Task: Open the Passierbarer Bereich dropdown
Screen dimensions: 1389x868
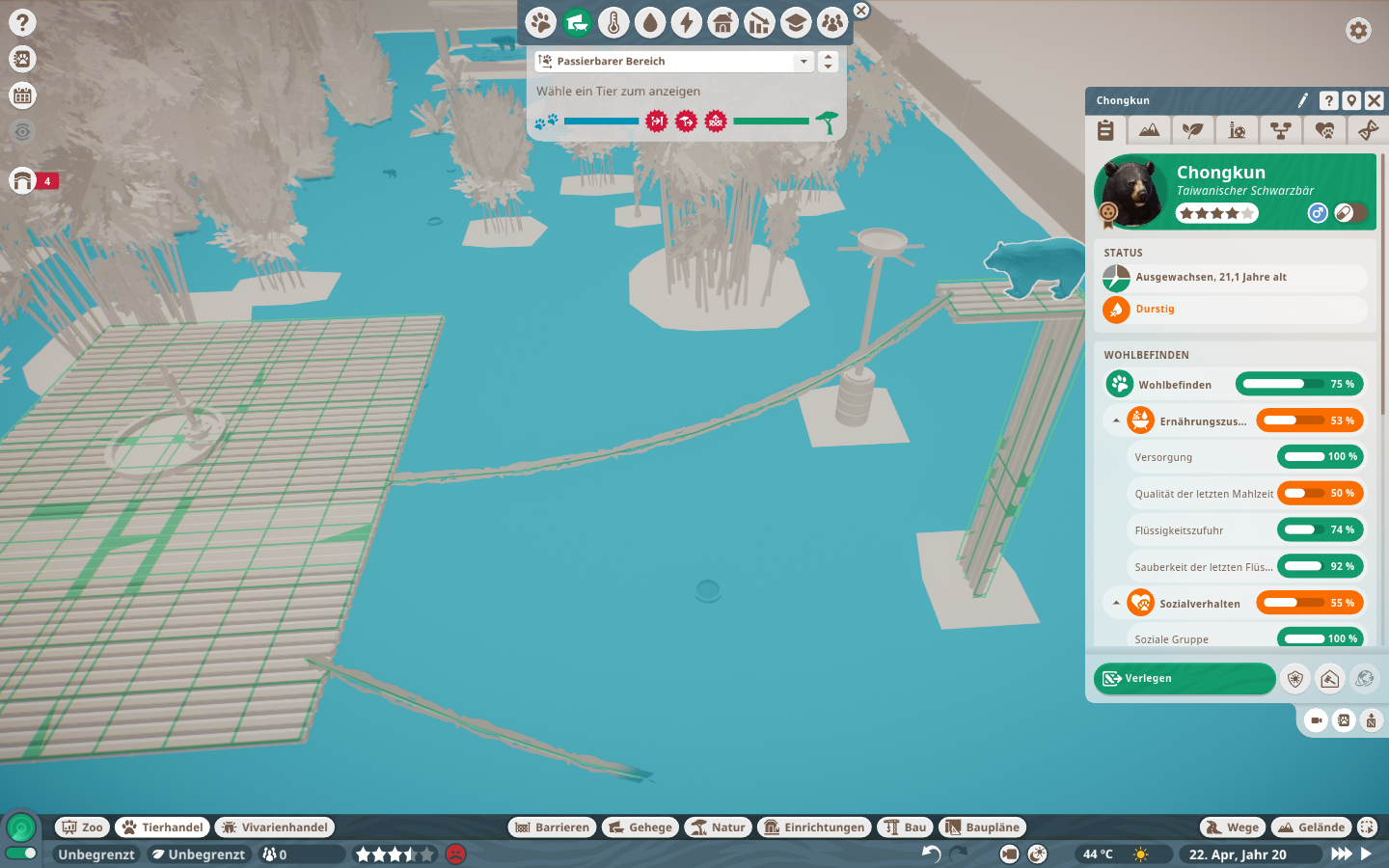Action: (x=674, y=61)
